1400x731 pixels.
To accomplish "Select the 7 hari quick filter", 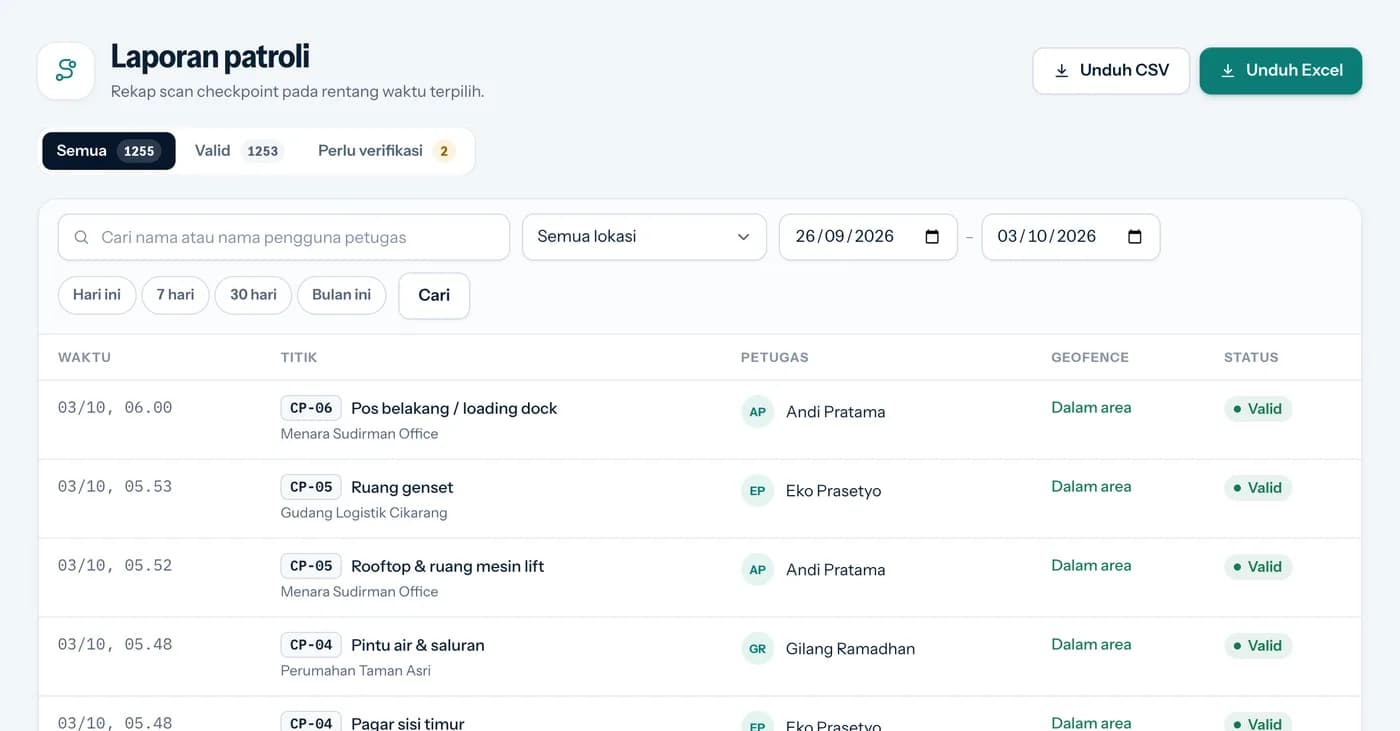I will [175, 295].
